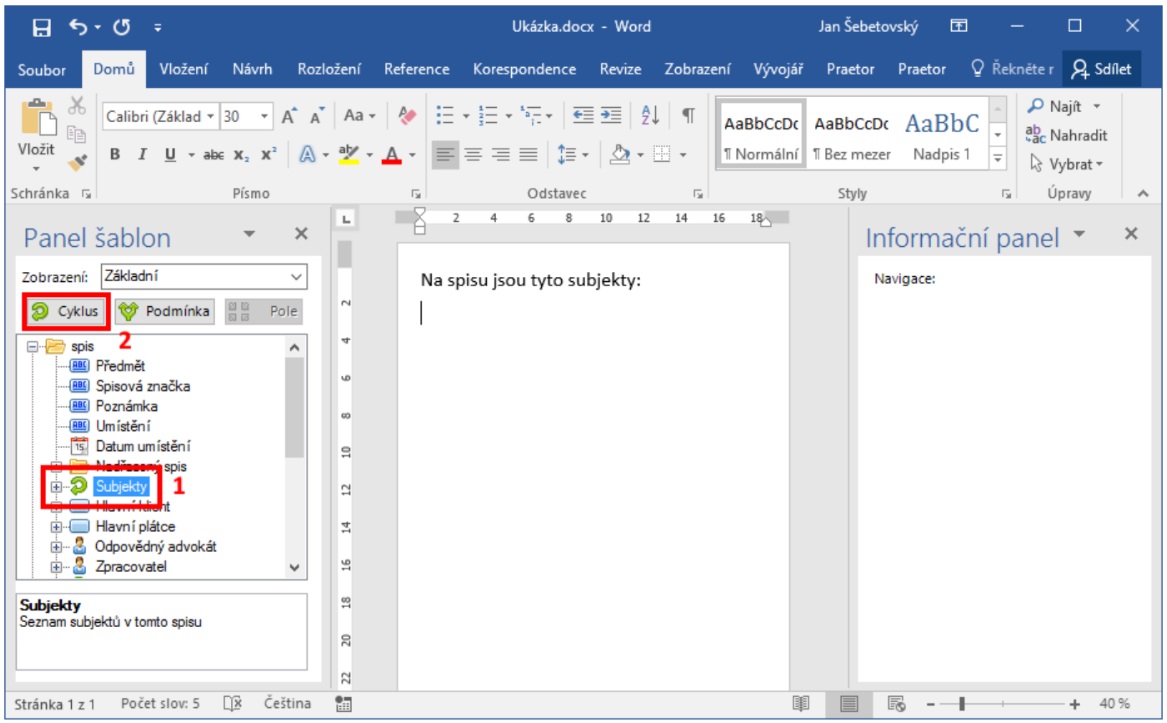
Task: Click the Undo arrow icon
Action: coord(80,27)
